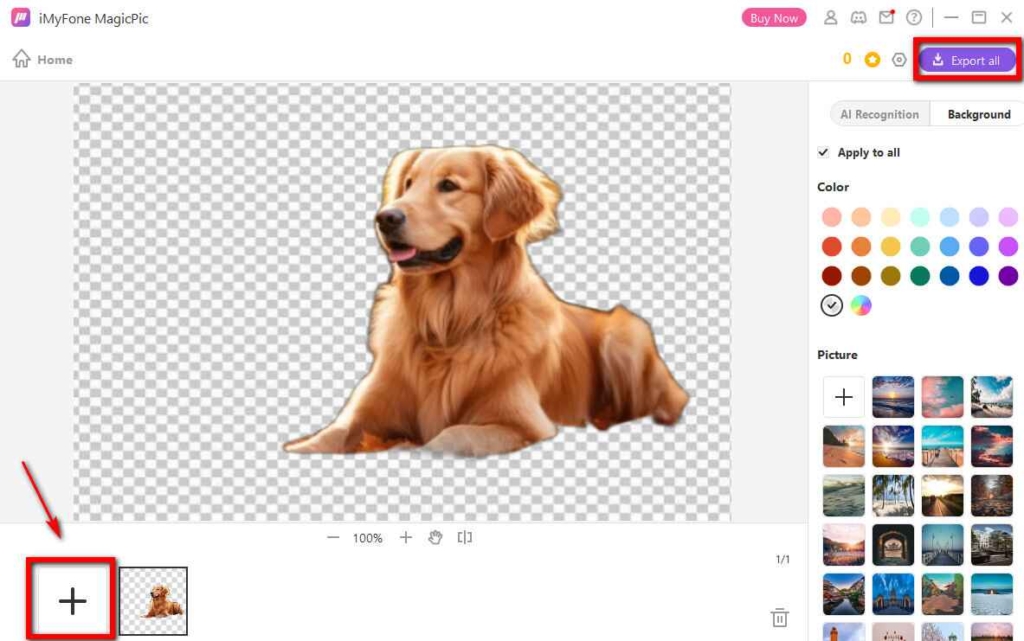Select the transparent background option

pyautogui.click(x=831, y=305)
